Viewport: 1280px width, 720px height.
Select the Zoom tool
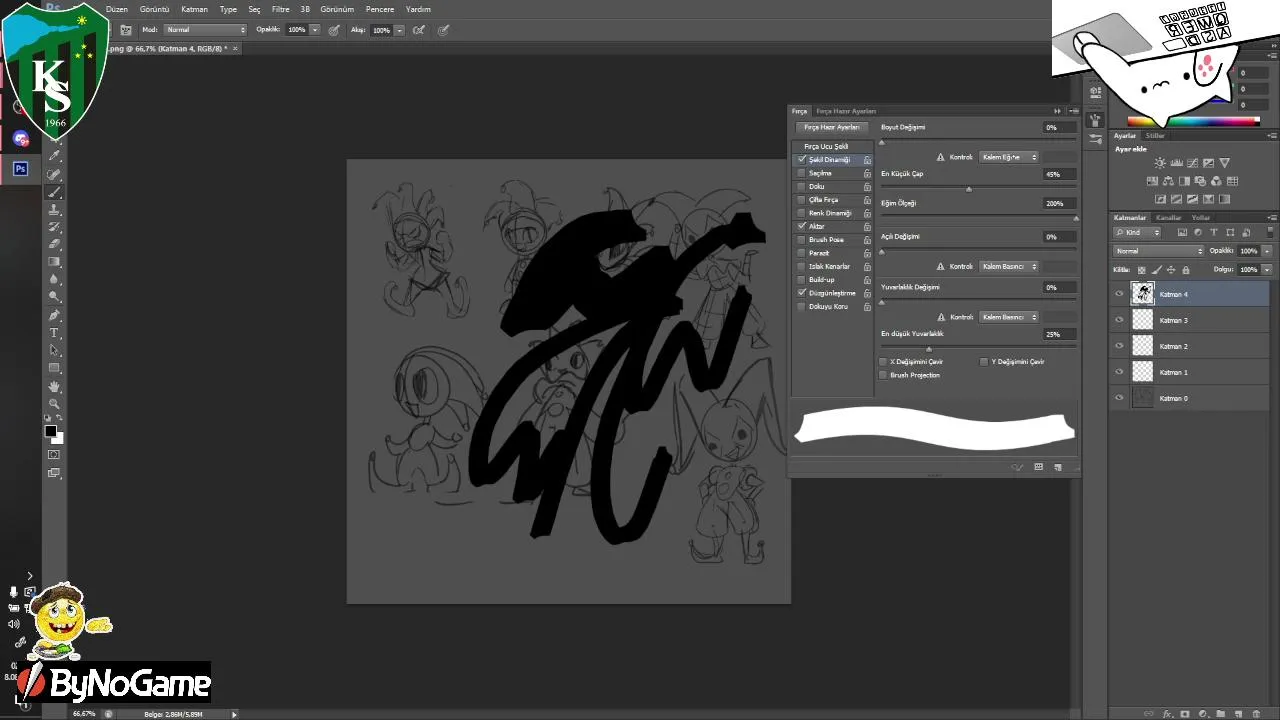(54, 403)
